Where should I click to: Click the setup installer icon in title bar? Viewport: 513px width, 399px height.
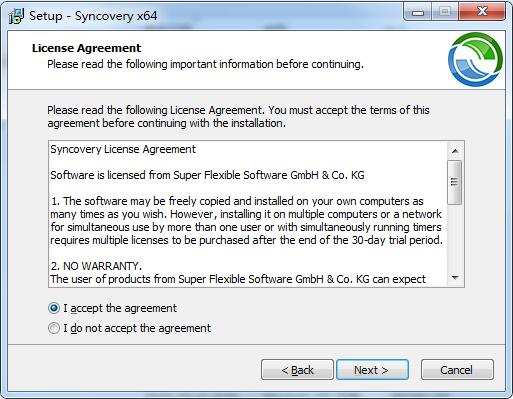[16, 16]
